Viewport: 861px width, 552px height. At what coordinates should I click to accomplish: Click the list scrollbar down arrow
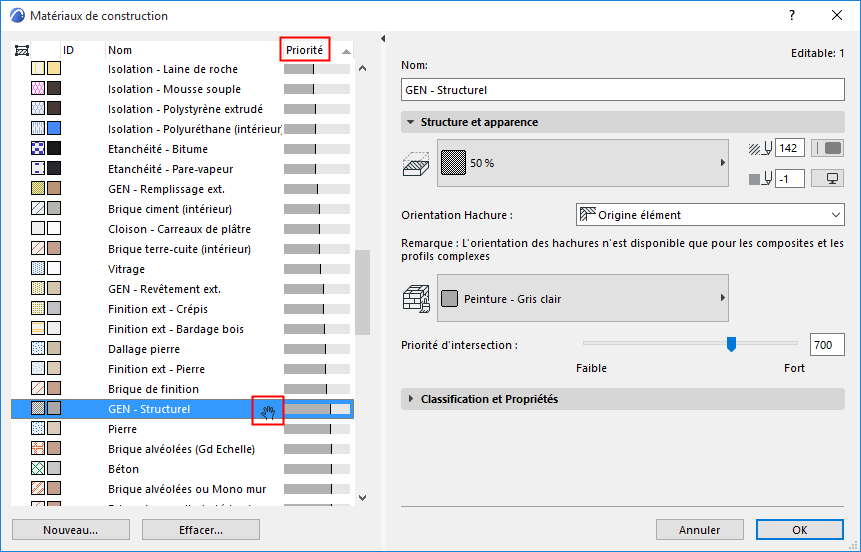tap(362, 498)
